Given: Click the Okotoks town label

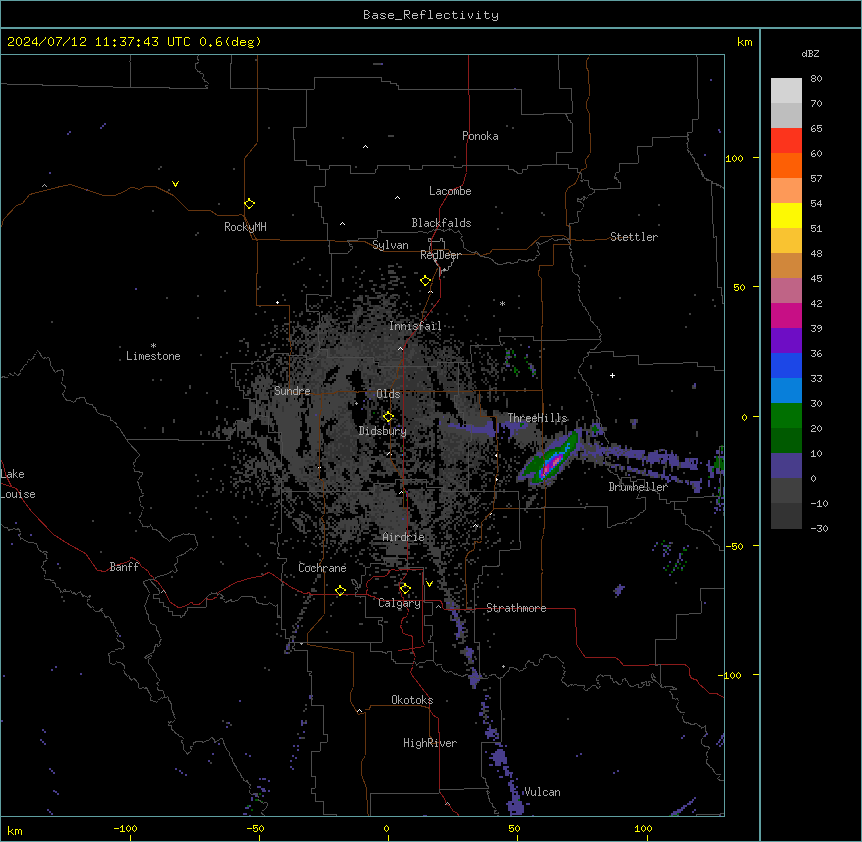Looking at the screenshot, I should coord(412,700).
